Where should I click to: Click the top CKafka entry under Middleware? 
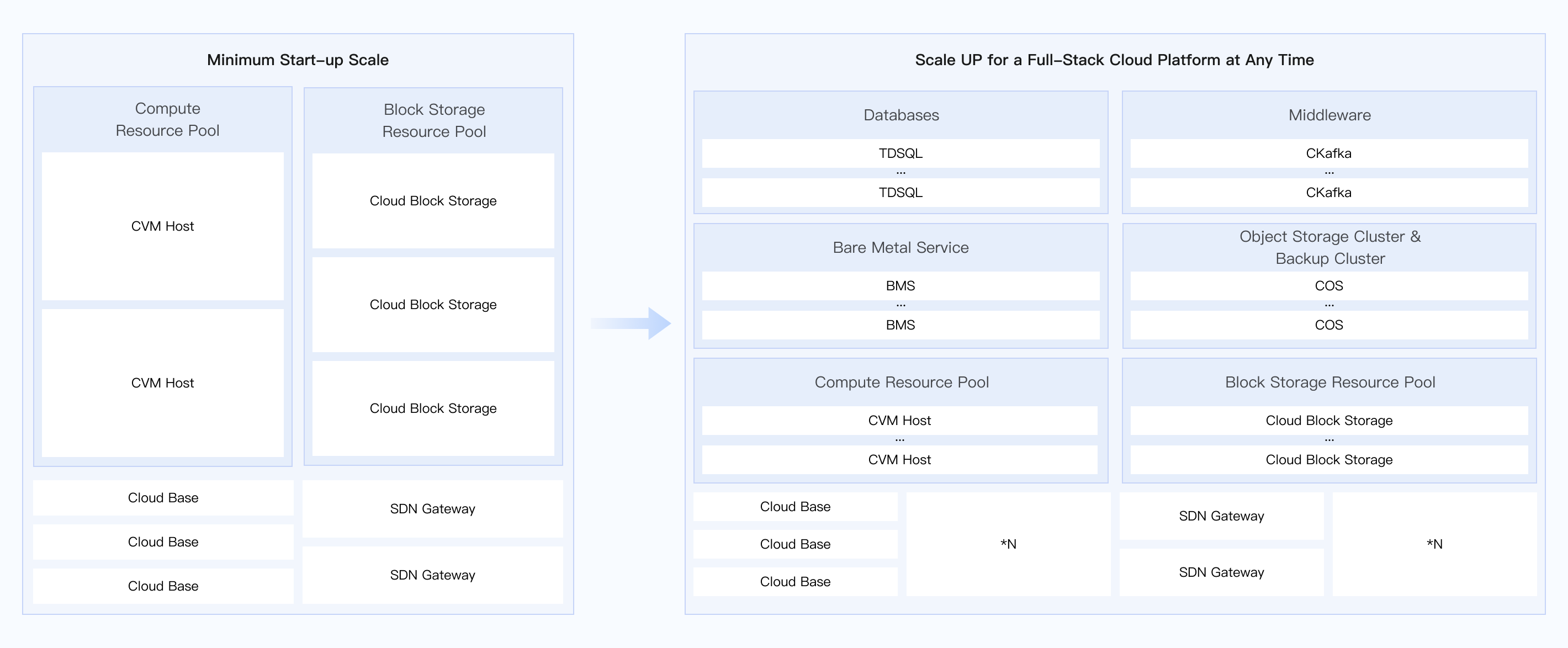coord(1330,153)
